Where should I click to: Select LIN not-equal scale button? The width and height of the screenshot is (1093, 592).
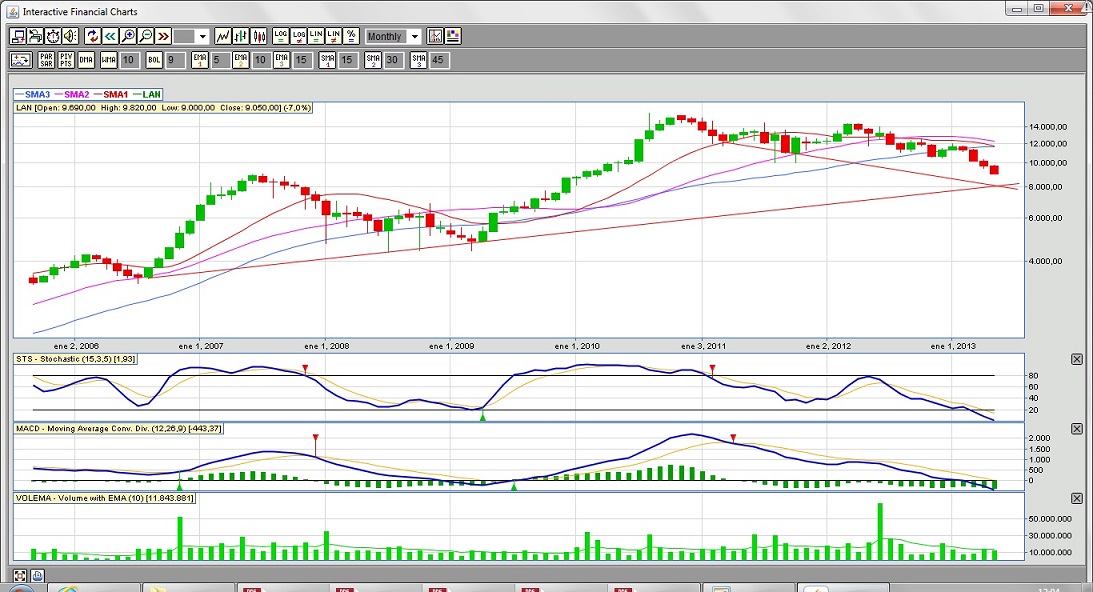pos(333,36)
